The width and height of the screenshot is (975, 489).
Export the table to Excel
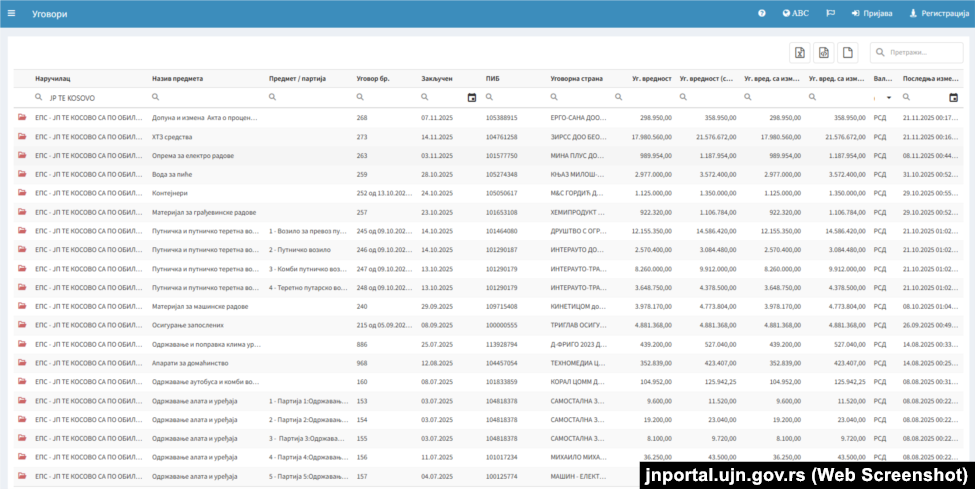coord(800,53)
